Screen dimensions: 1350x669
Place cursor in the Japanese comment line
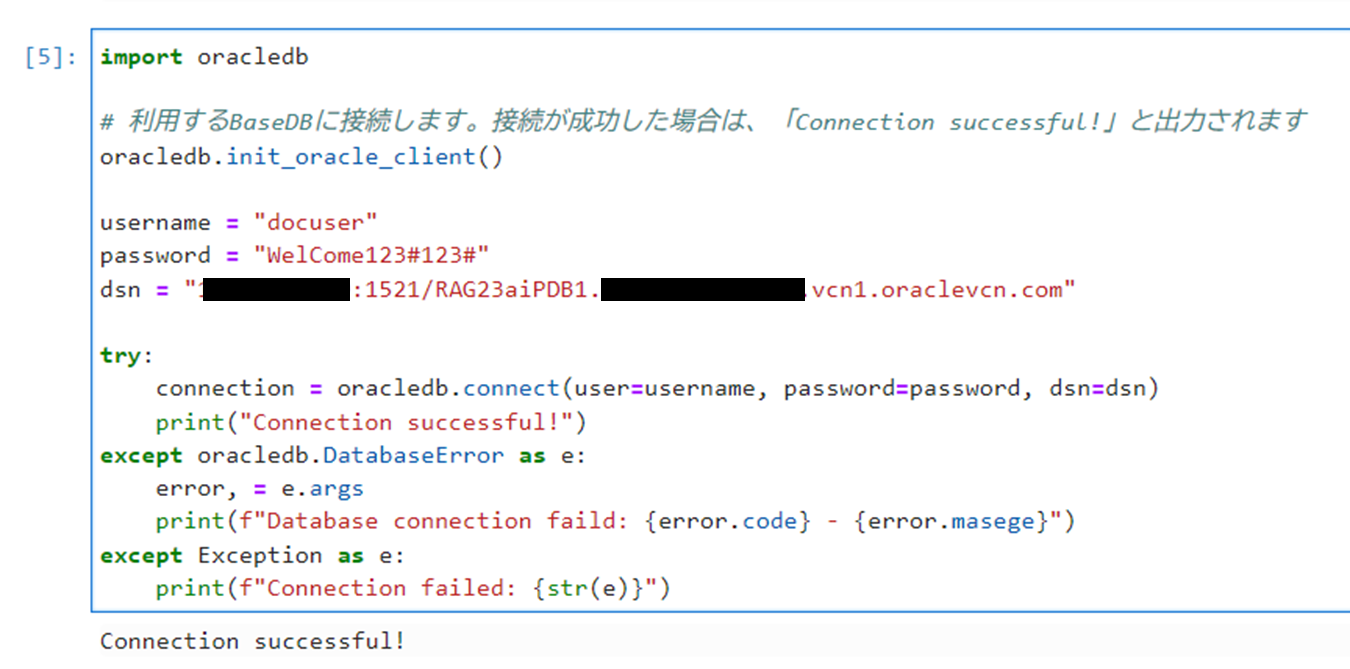coord(703,122)
